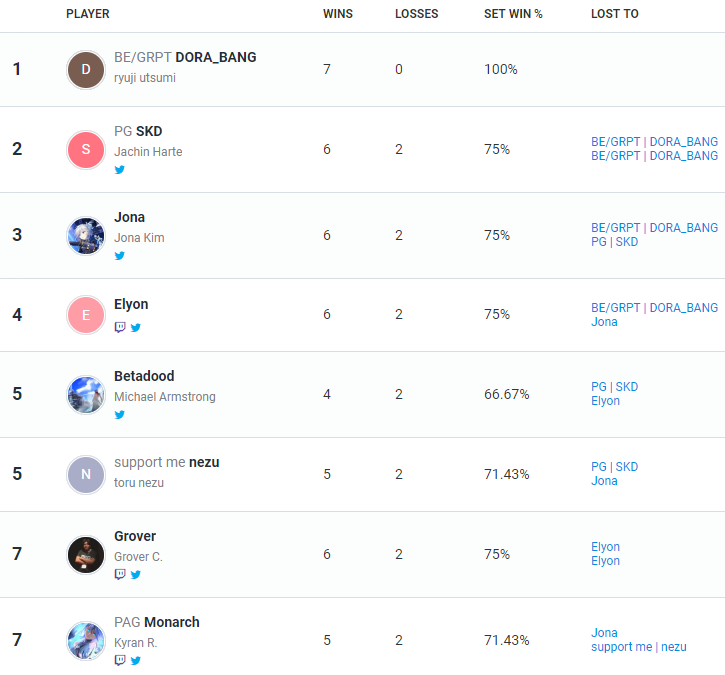Image resolution: width=725 pixels, height=675 pixels.
Task: Open Elyon's Twitch icon
Action: pyautogui.click(x=120, y=327)
